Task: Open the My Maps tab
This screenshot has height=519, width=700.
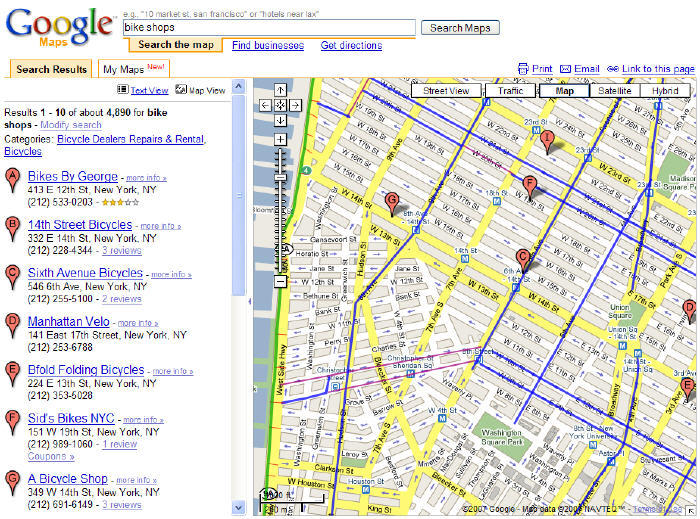Action: [133, 69]
